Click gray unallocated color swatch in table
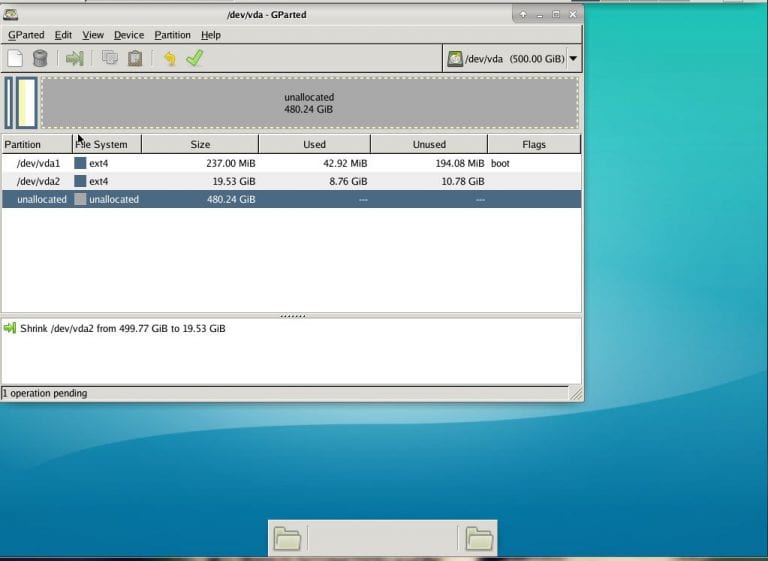This screenshot has height=561, width=768. click(80, 199)
